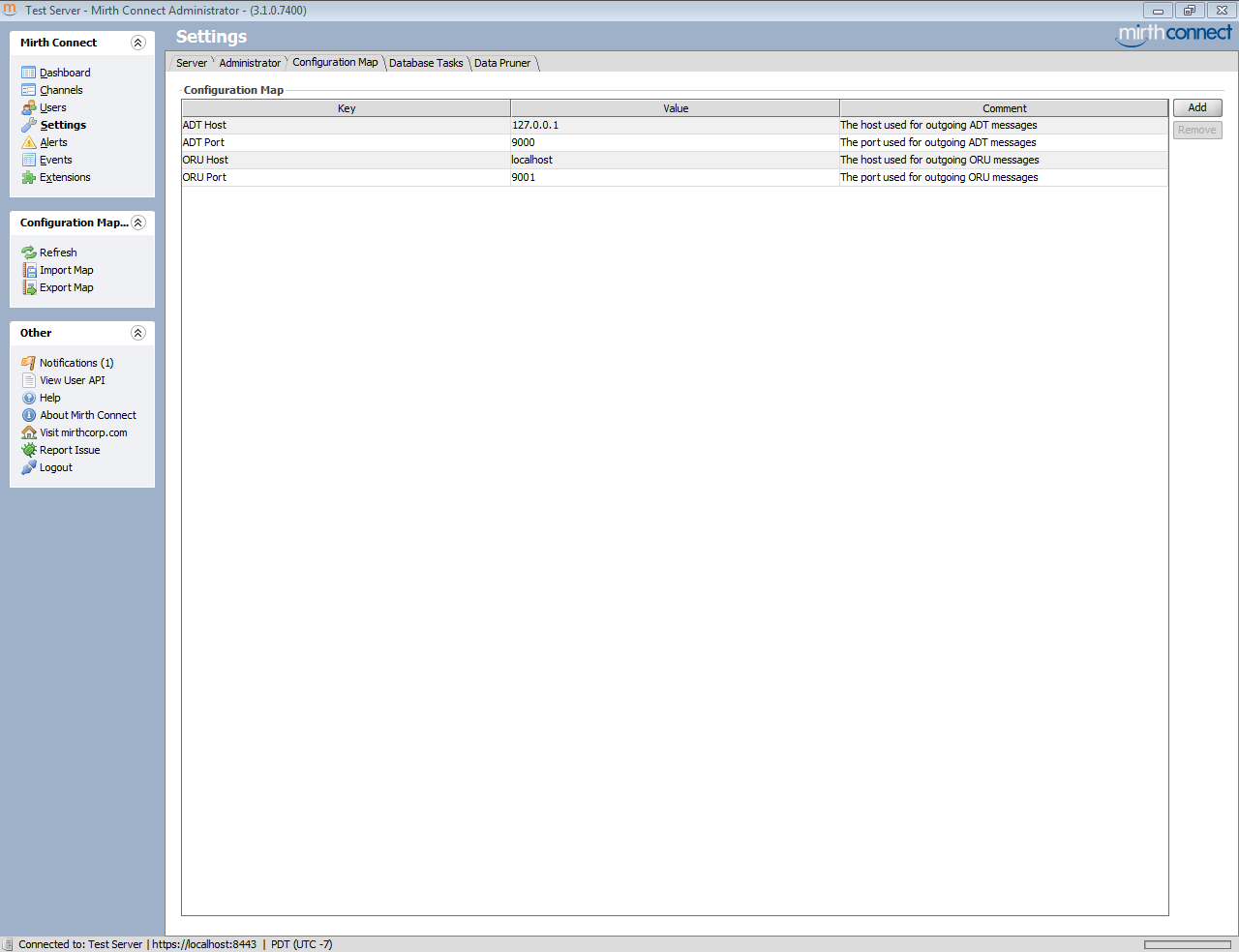Click the Refresh icon
Screen dimensions: 1239x952
[29, 253]
